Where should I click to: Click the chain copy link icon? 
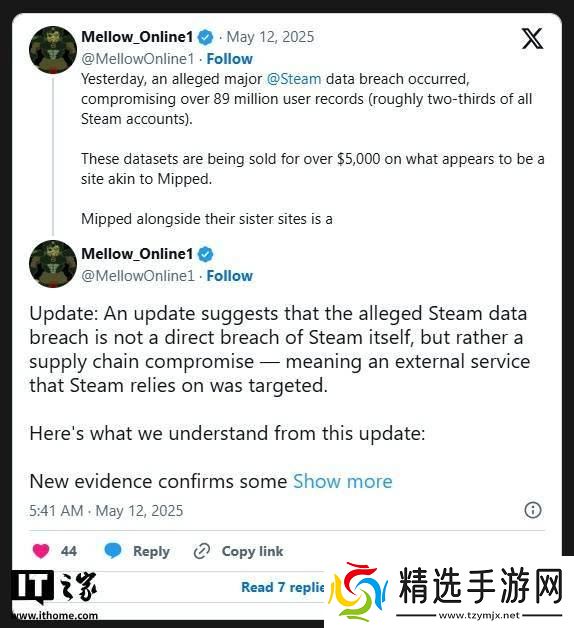point(201,551)
